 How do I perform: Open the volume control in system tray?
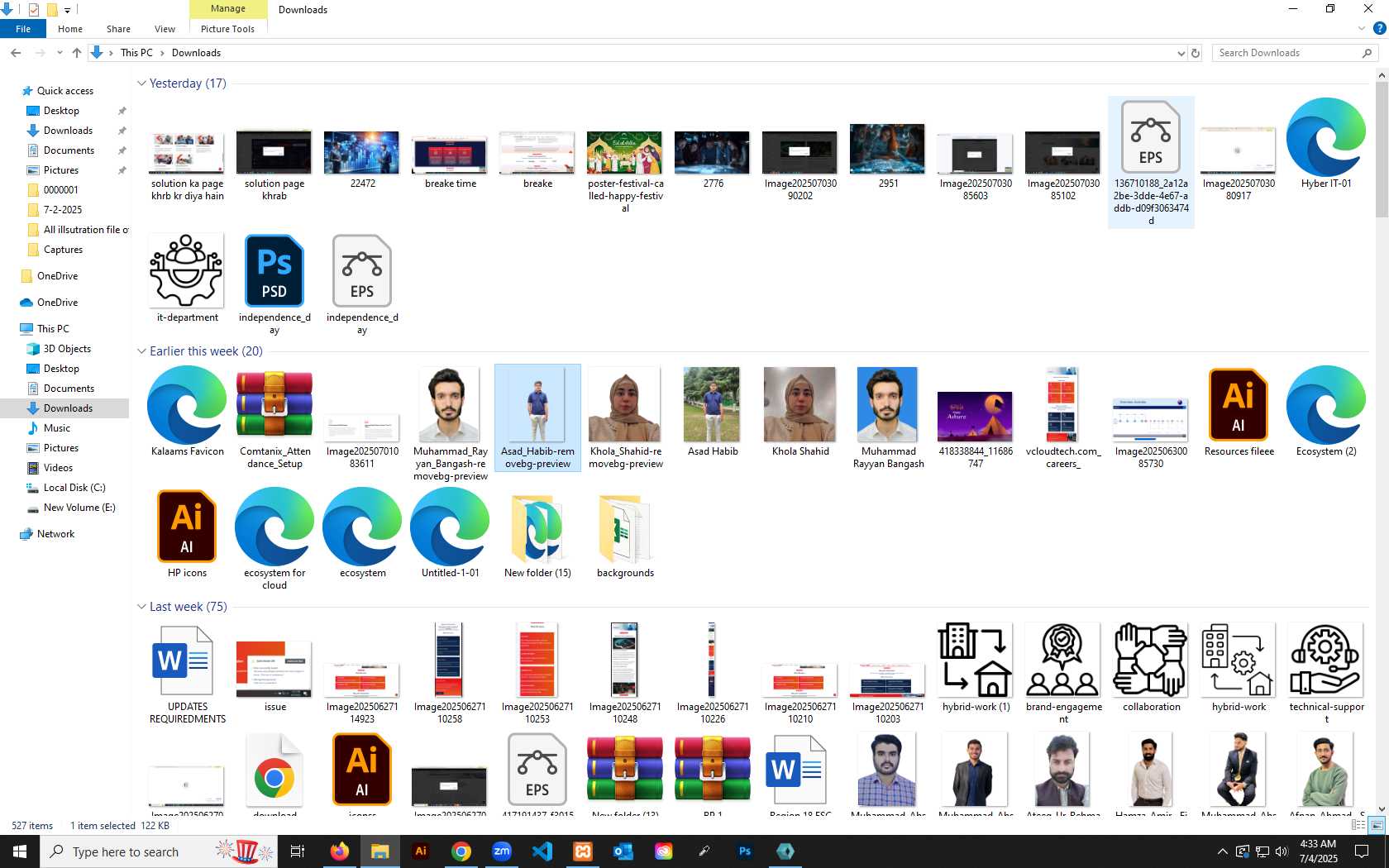point(1282,851)
